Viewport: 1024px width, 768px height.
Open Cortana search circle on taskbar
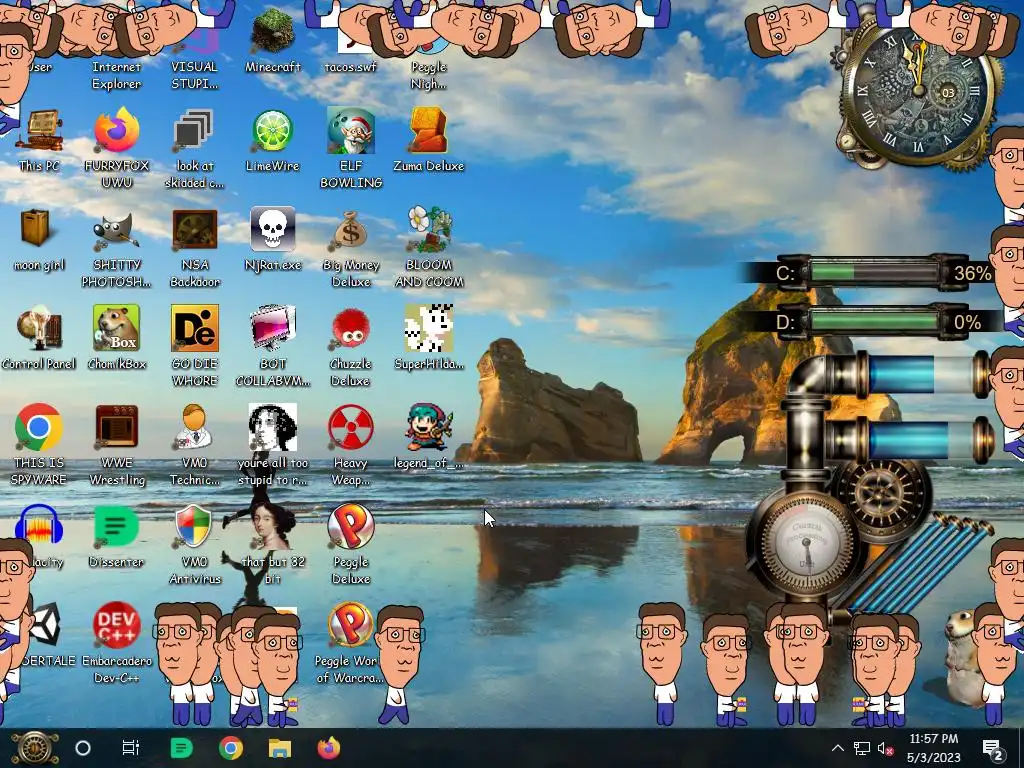point(83,748)
